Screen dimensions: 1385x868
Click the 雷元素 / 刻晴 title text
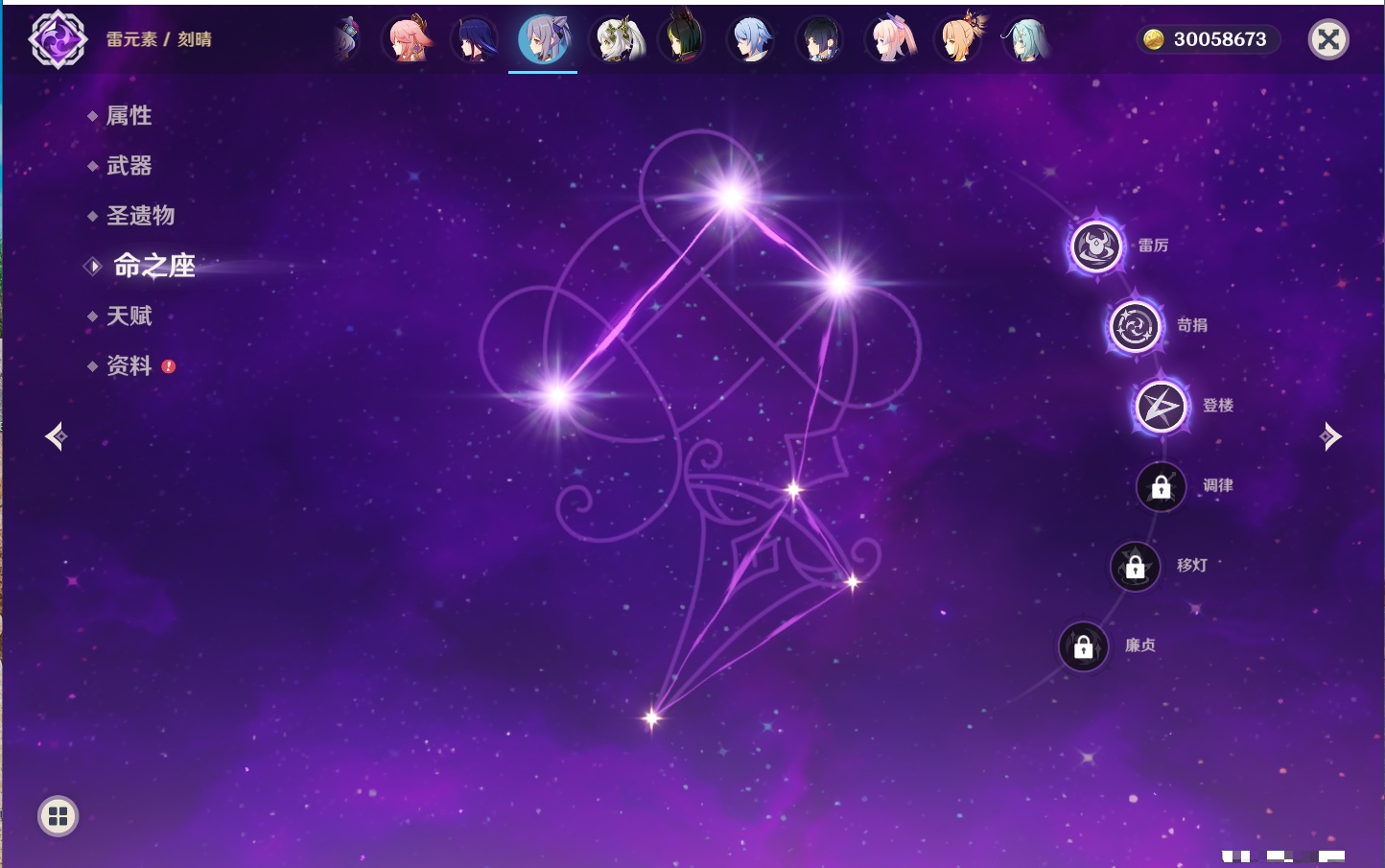click(159, 39)
